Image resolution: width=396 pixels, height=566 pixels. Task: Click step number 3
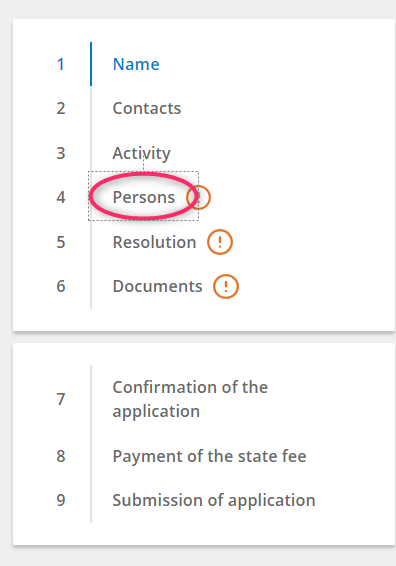pyautogui.click(x=61, y=153)
